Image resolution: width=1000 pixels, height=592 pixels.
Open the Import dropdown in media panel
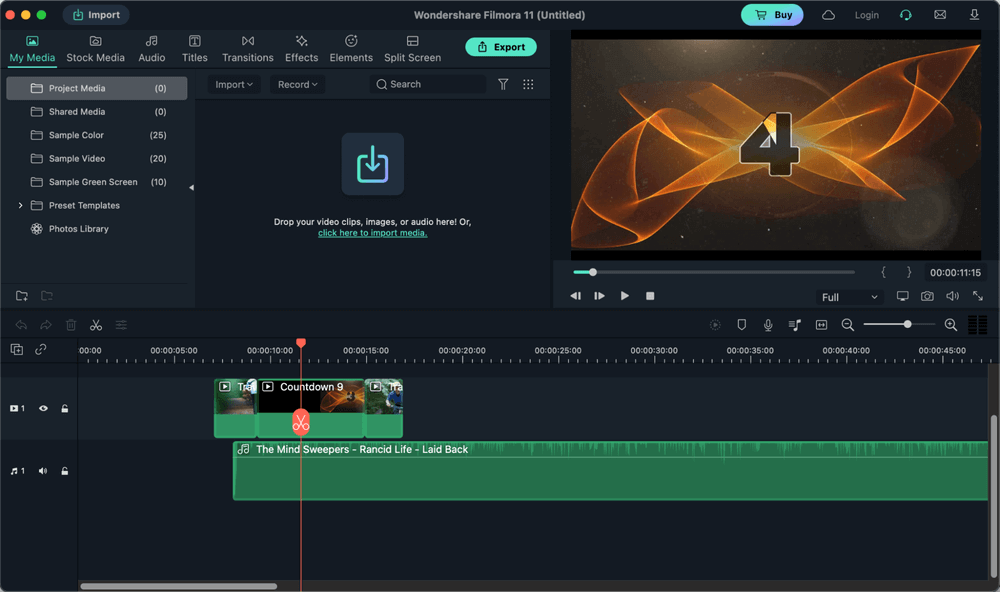point(235,85)
